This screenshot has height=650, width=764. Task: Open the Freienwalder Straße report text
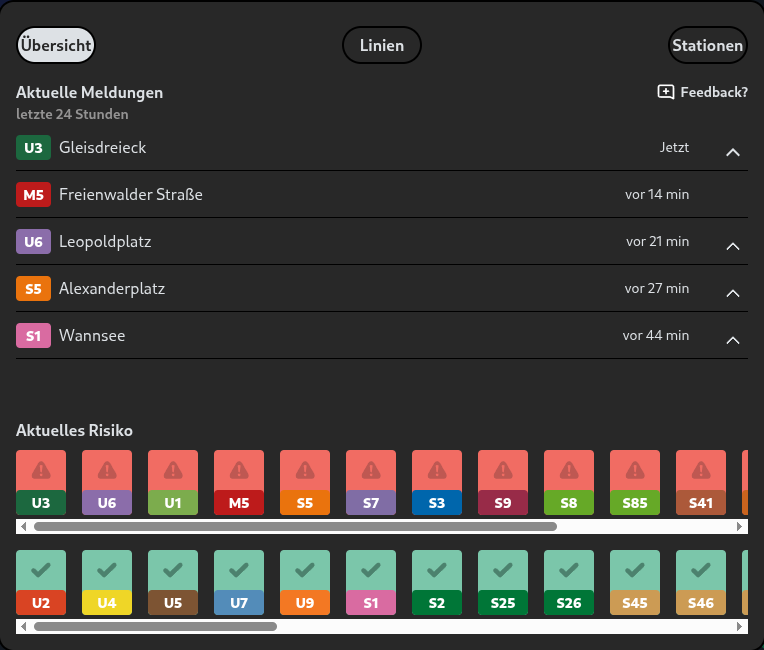click(131, 194)
